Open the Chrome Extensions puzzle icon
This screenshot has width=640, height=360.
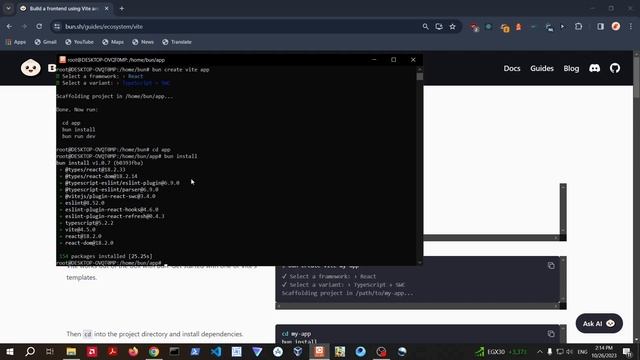(x=578, y=27)
